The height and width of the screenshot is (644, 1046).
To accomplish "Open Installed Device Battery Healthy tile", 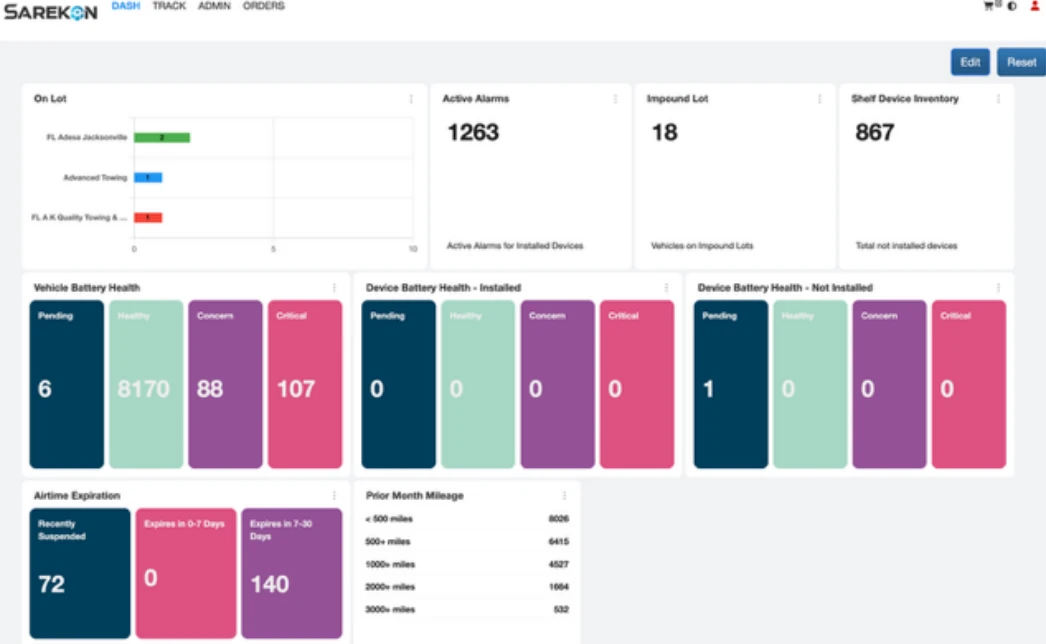I will 478,384.
